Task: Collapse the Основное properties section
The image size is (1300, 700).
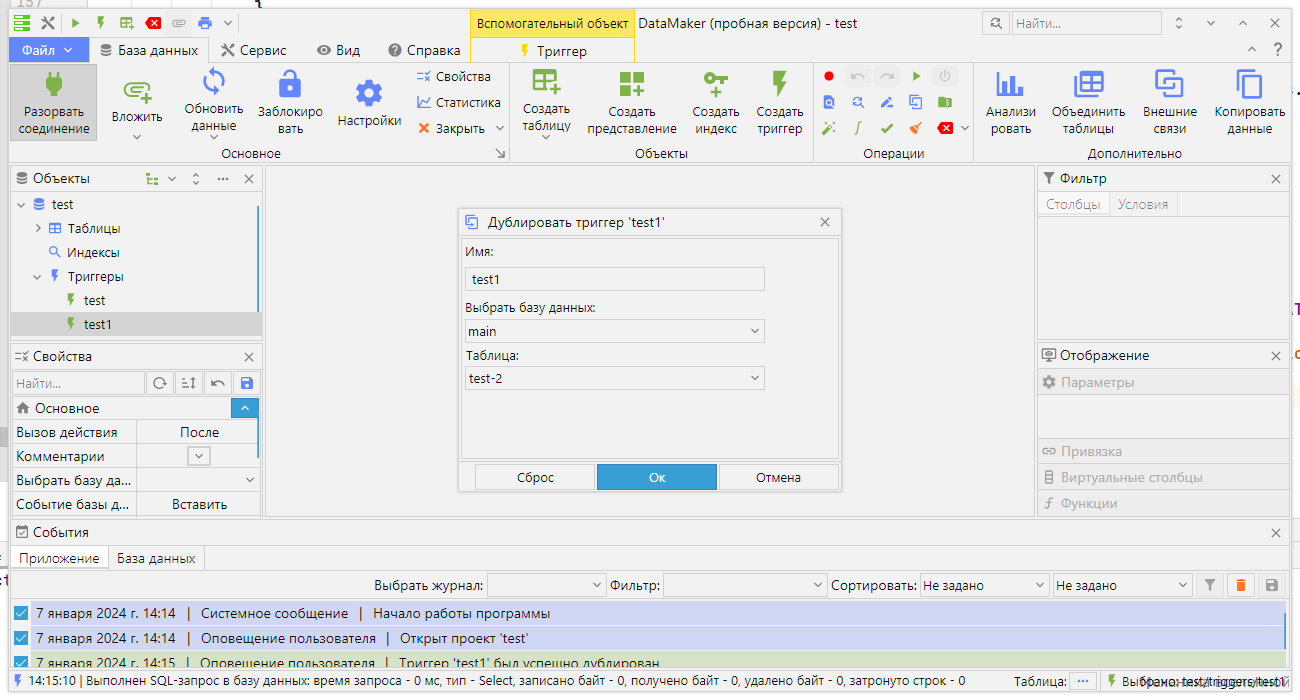Action: (x=245, y=408)
